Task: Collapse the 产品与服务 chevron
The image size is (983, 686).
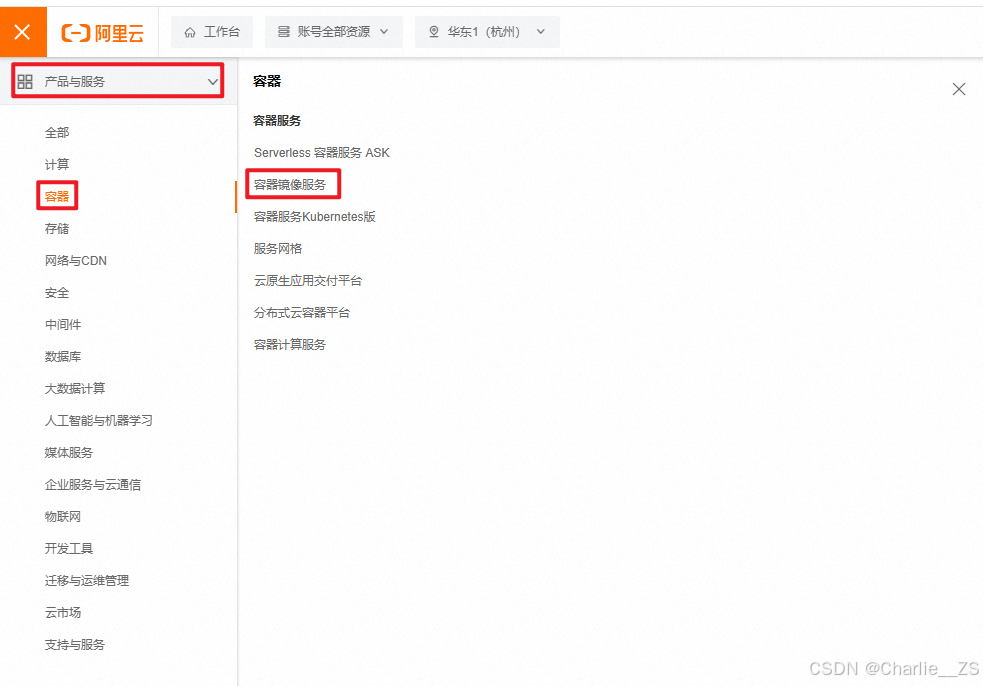Action: [213, 82]
